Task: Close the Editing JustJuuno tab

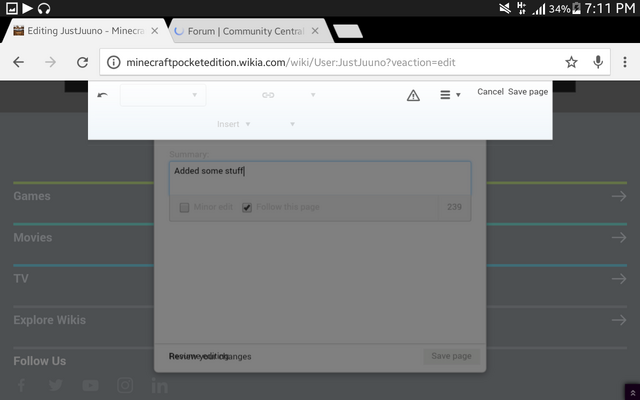Action: coord(155,31)
